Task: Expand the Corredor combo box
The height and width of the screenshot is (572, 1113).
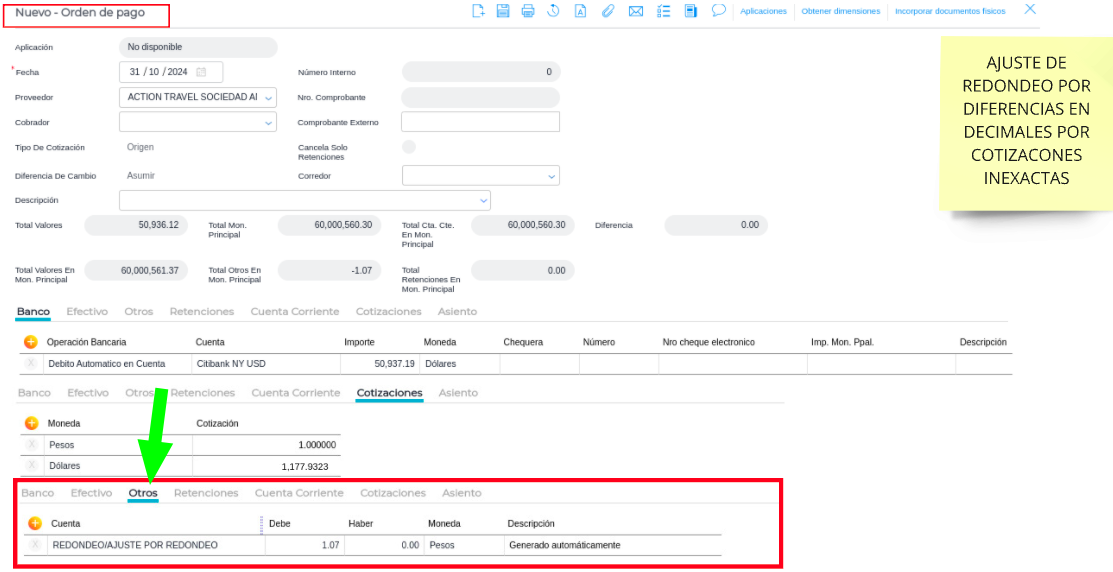Action: (551, 177)
